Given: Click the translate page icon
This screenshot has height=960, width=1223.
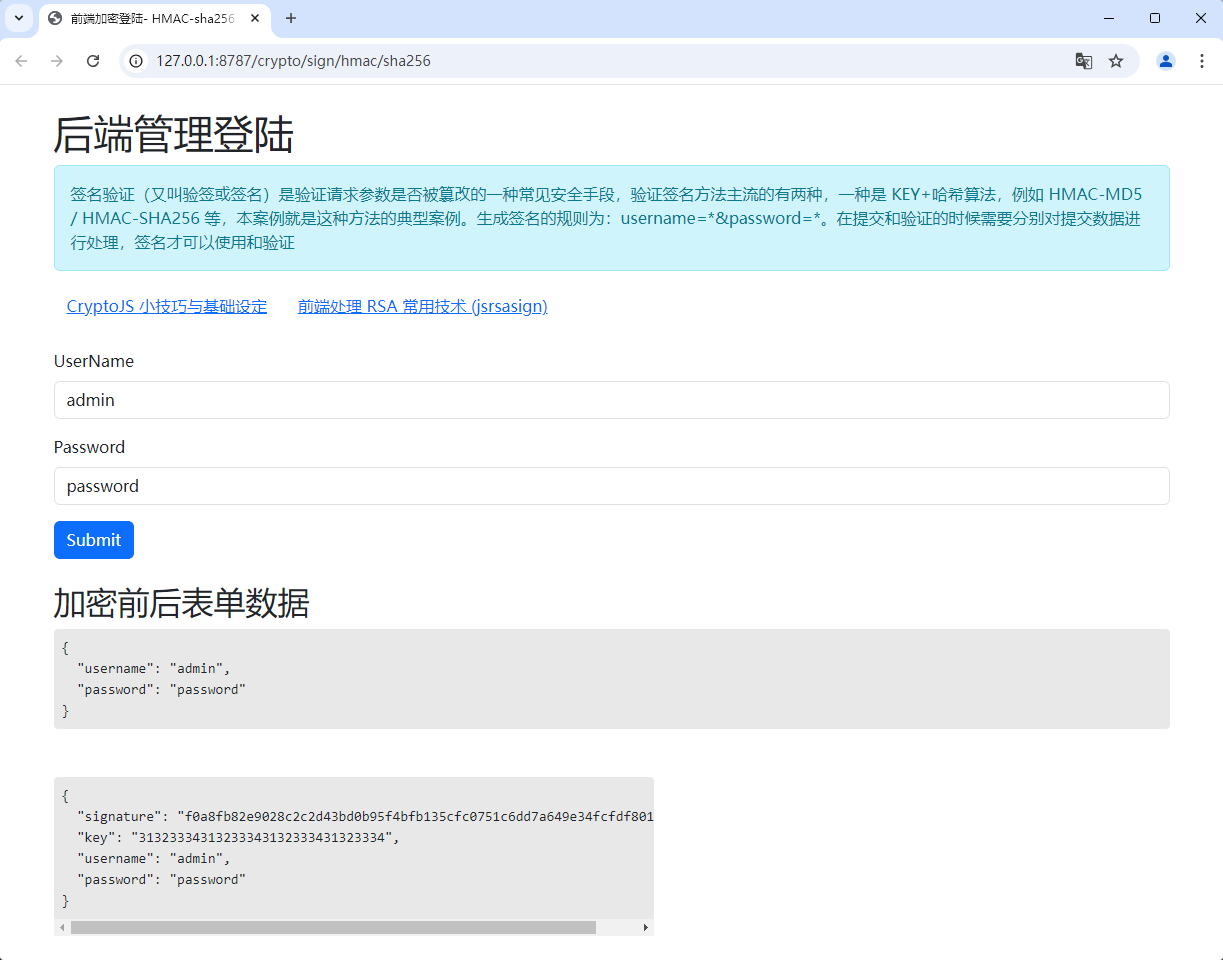Looking at the screenshot, I should point(1083,61).
